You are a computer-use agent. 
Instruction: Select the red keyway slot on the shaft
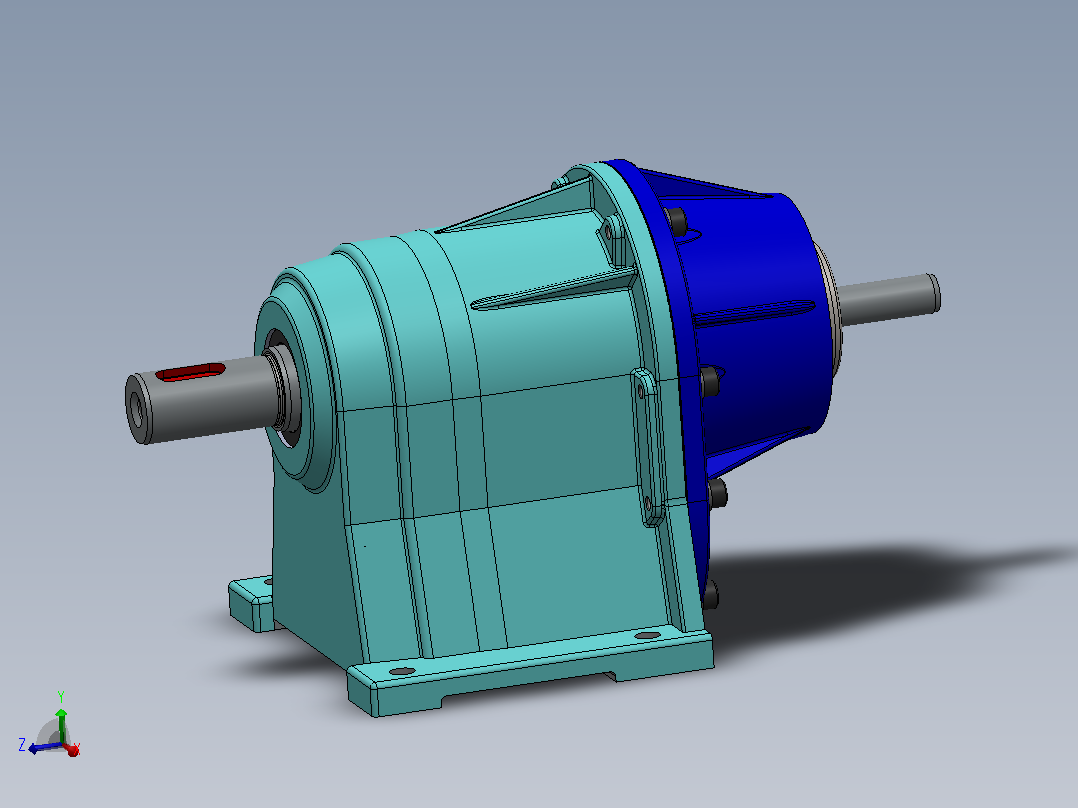pyautogui.click(x=190, y=372)
